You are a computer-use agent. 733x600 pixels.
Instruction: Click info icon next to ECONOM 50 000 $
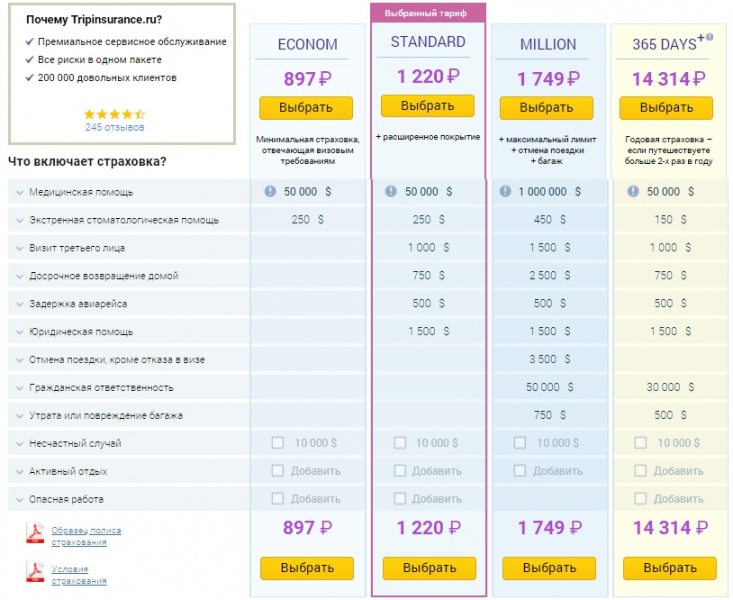tap(270, 191)
